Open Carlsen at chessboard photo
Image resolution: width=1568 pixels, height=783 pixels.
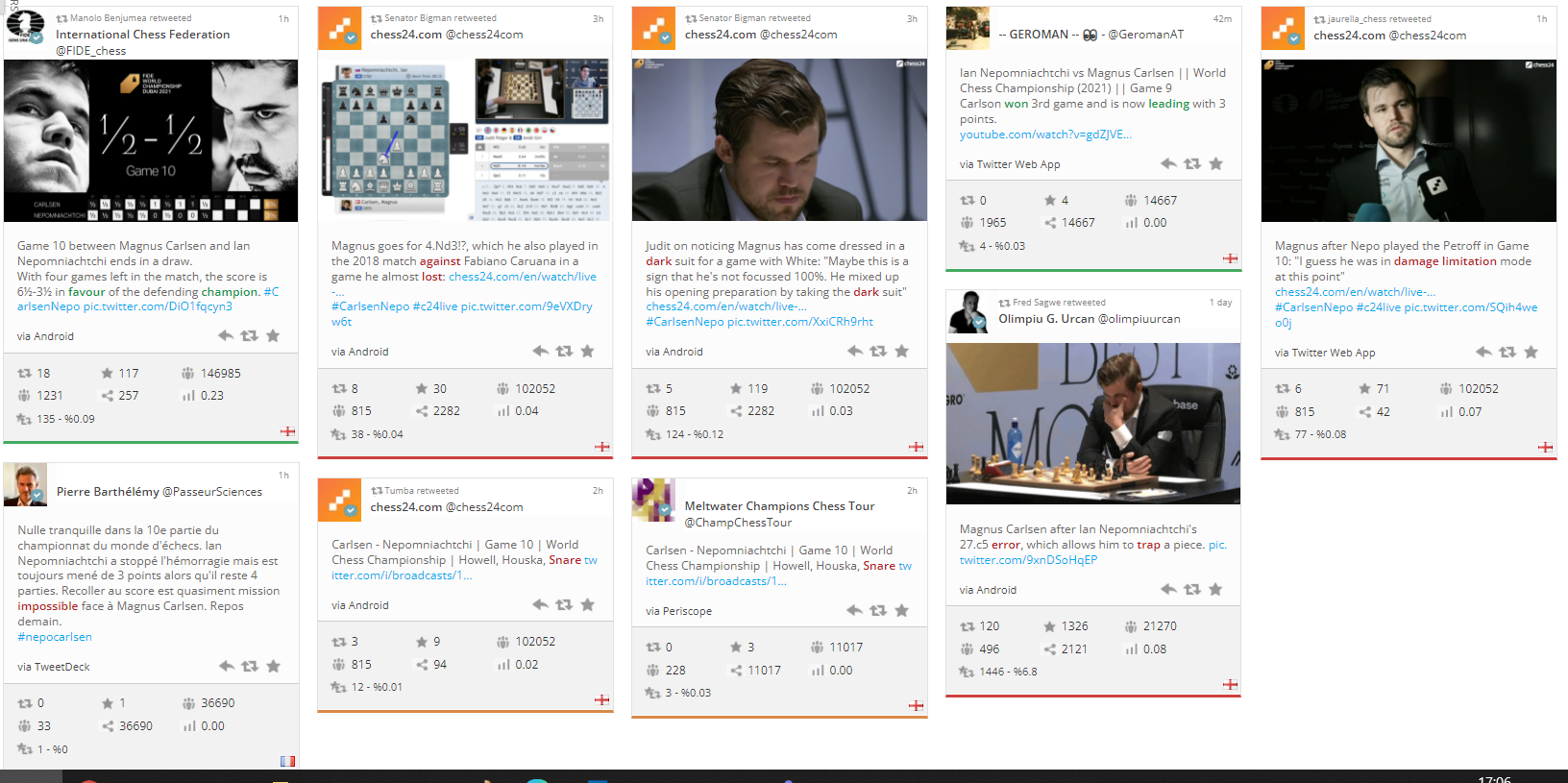(1093, 424)
